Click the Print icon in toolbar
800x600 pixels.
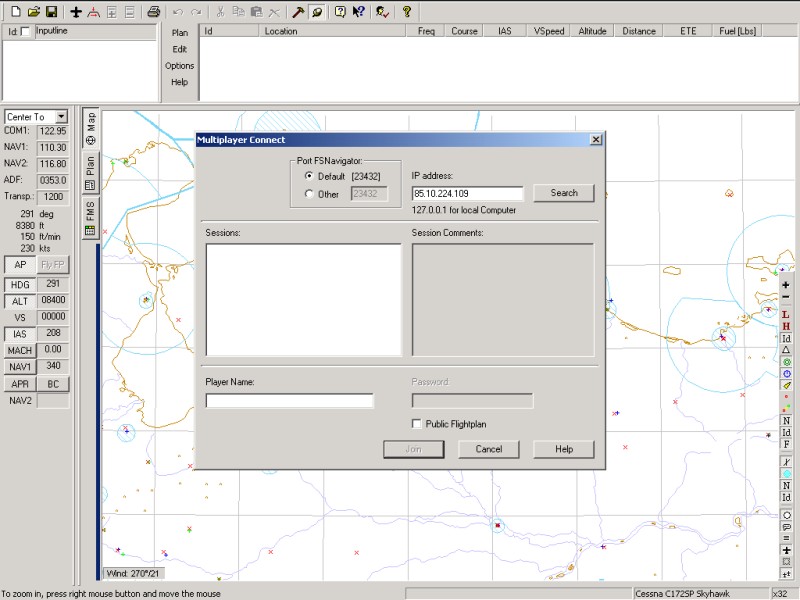[x=153, y=12]
